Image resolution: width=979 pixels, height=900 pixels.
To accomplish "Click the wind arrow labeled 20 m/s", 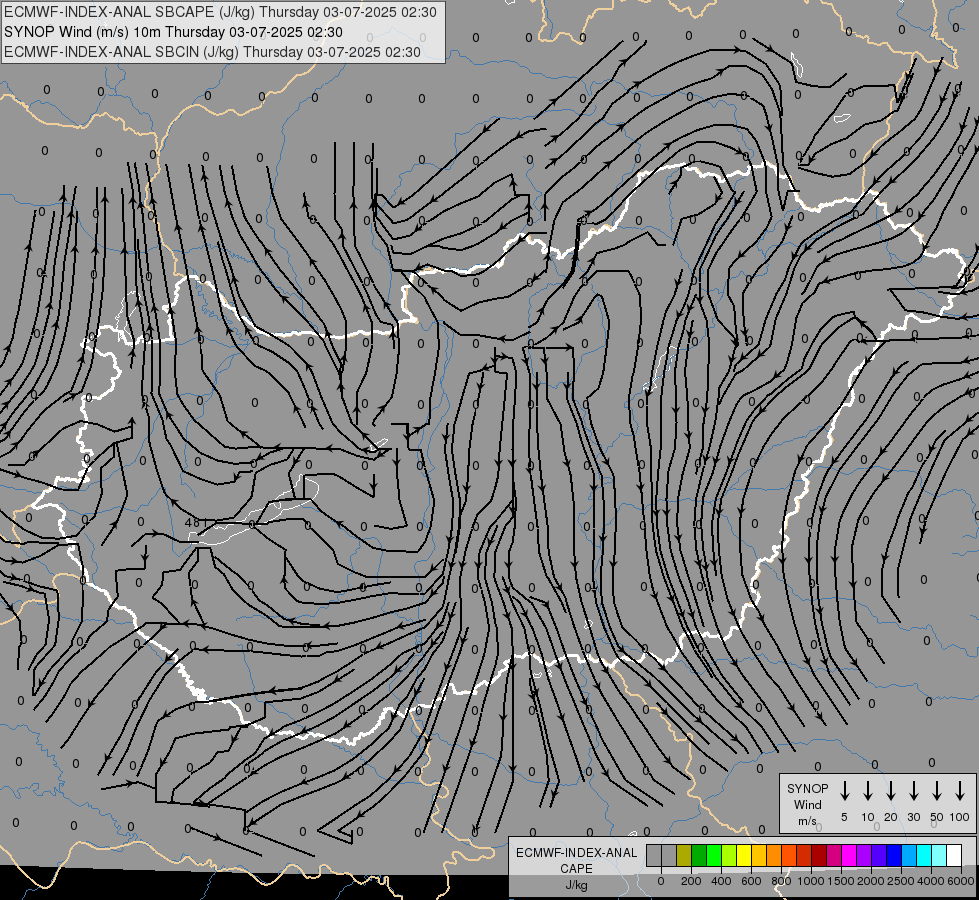I will 891,790.
